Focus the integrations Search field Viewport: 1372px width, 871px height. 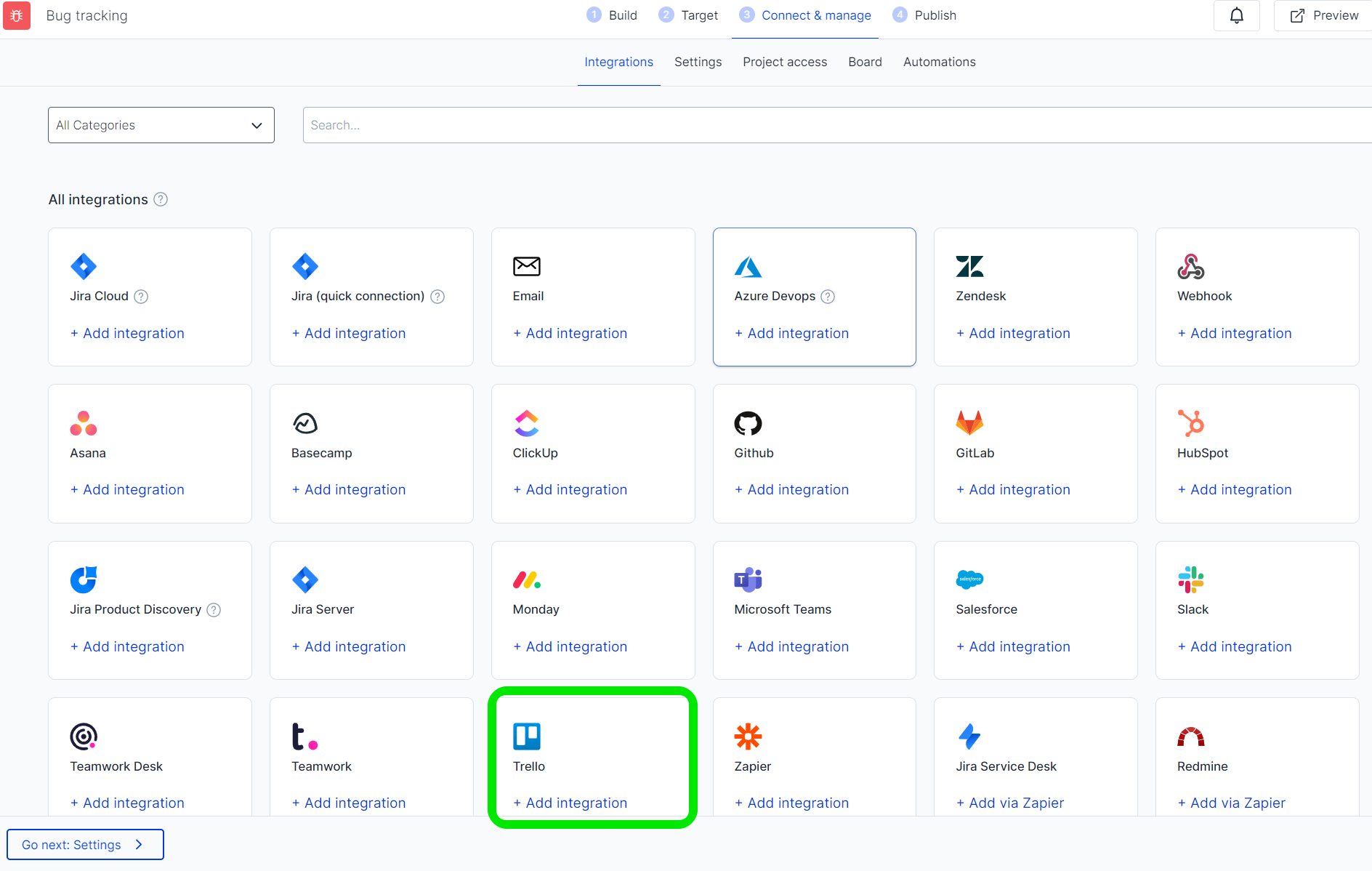[837, 125]
